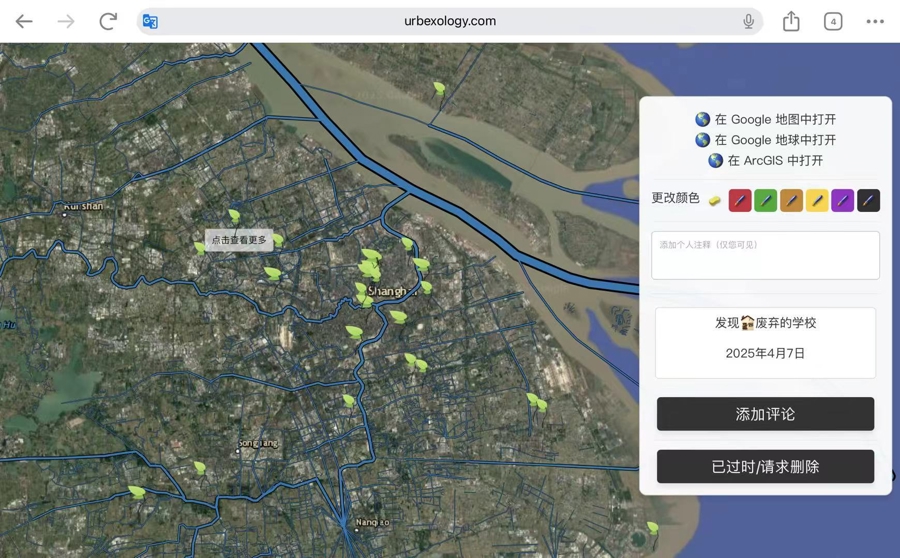Show the open tabs switcher

[x=833, y=21]
